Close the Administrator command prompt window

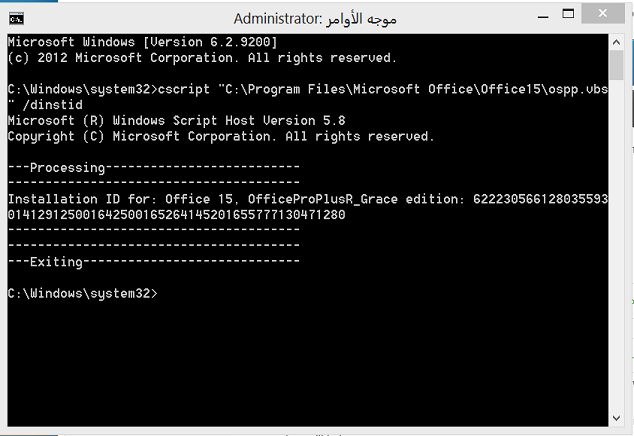[x=602, y=13]
